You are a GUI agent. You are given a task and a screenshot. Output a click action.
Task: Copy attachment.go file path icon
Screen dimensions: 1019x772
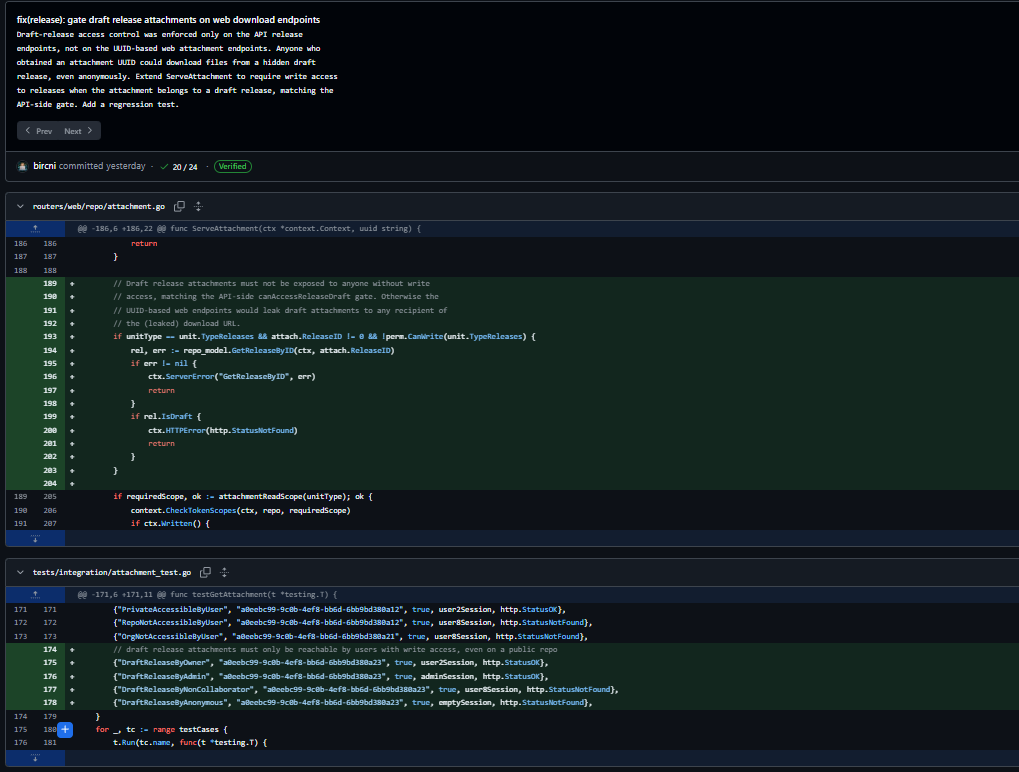(179, 206)
